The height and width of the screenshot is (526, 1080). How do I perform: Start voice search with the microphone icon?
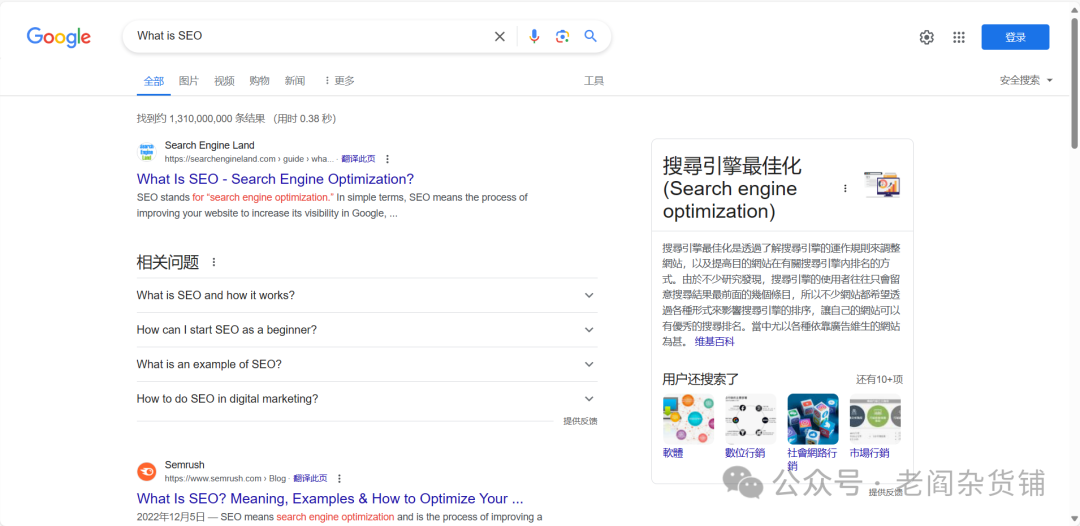pos(534,36)
